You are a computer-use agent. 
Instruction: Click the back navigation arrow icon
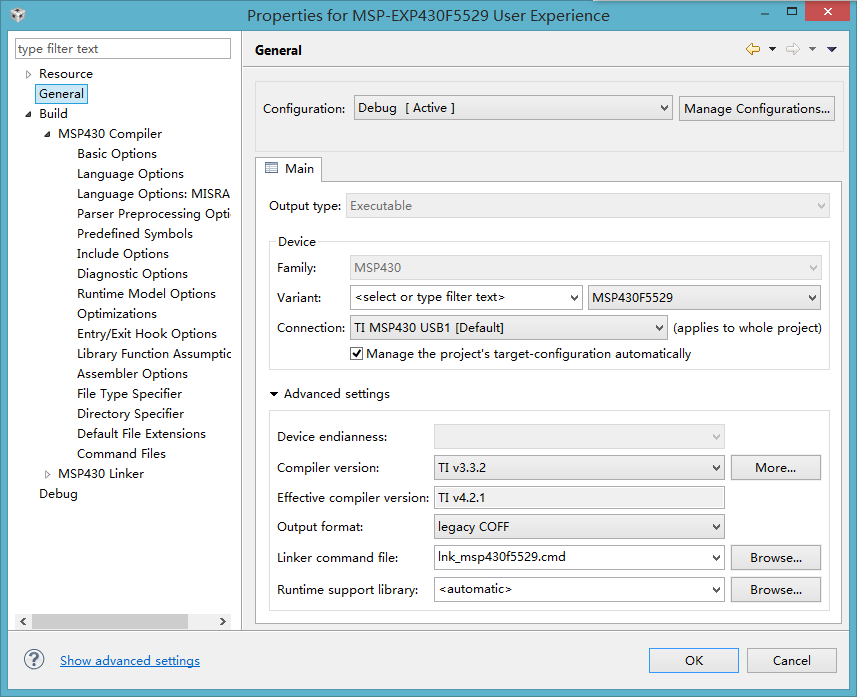753,49
